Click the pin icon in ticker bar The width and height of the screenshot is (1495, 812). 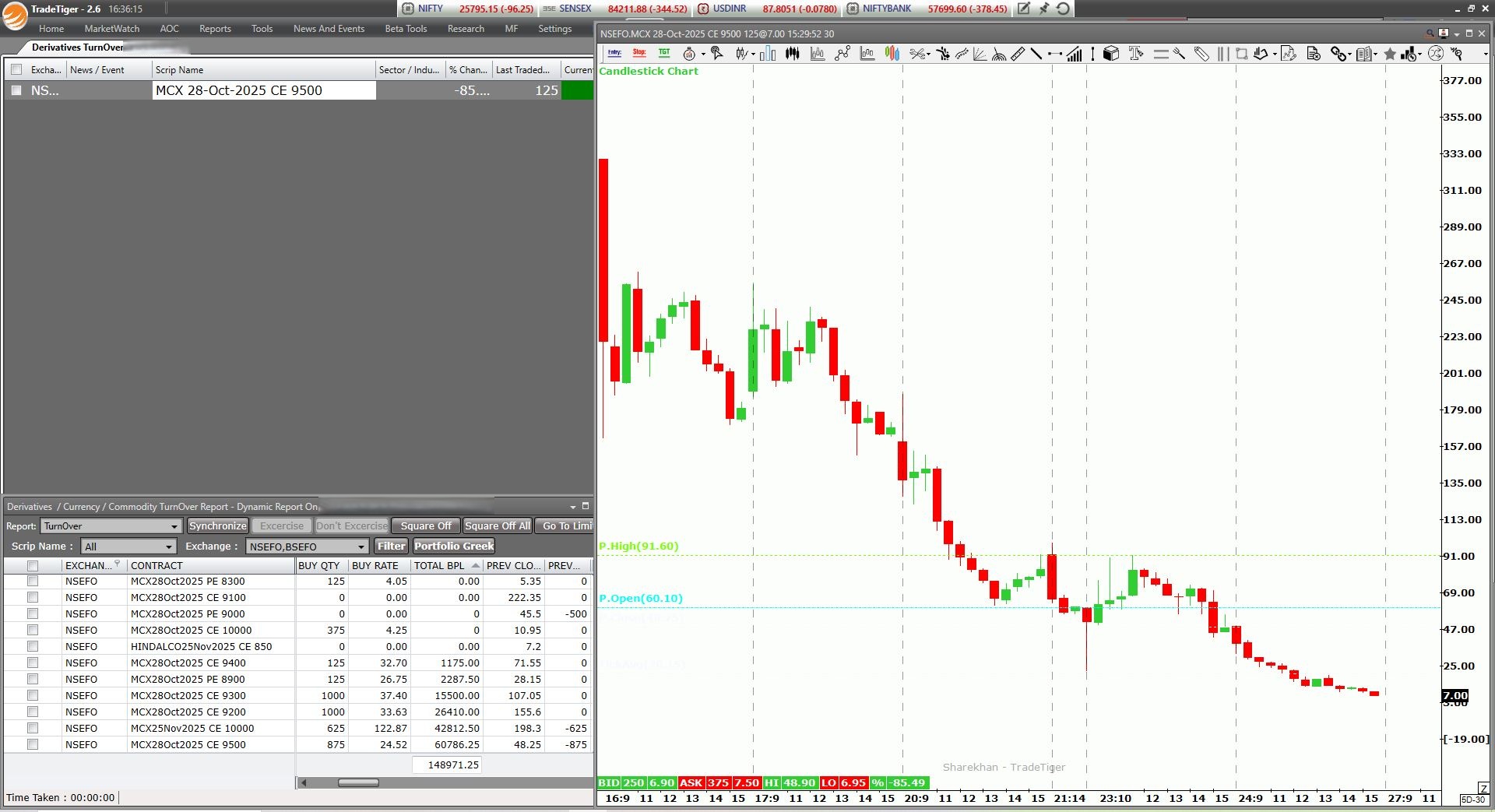pos(1043,9)
